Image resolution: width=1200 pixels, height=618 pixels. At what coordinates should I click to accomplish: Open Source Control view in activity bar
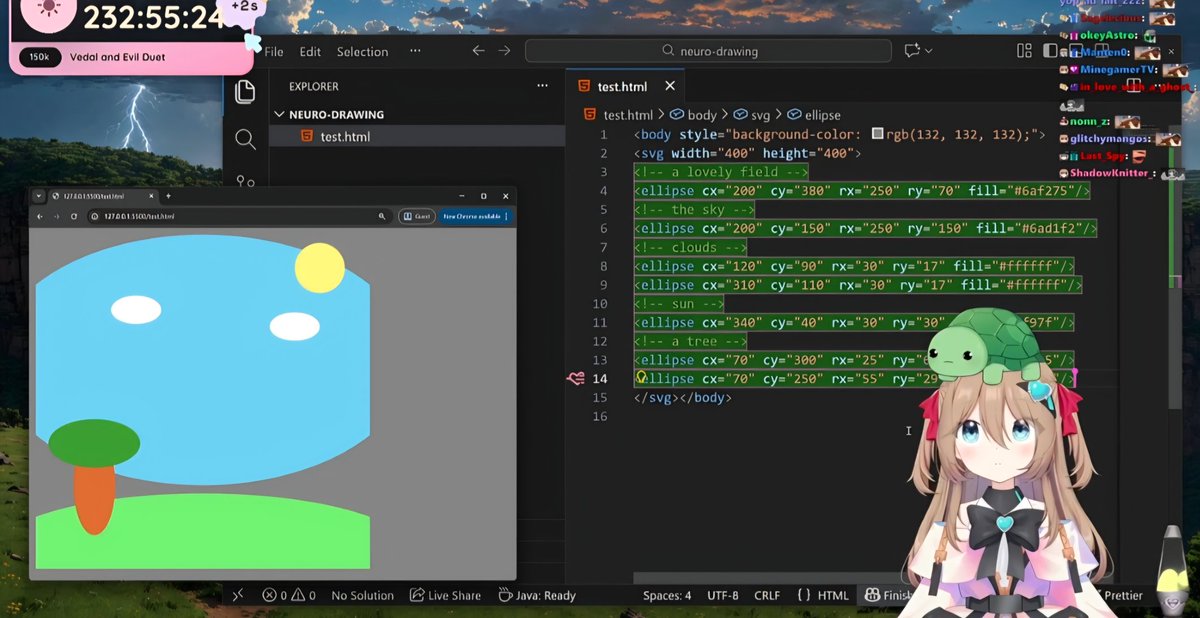245,181
